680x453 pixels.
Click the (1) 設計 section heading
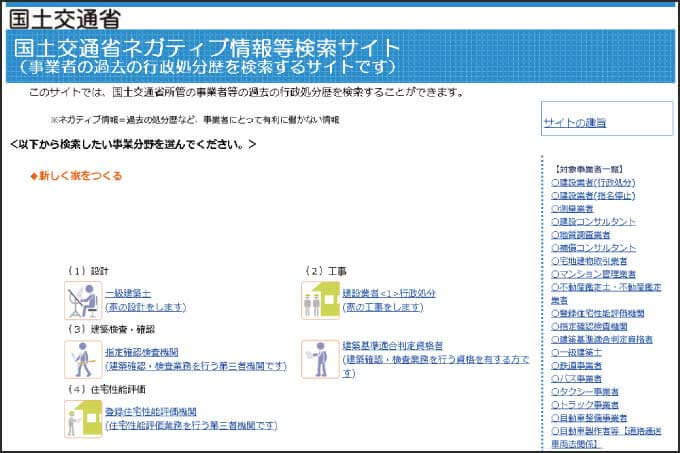pos(88,271)
